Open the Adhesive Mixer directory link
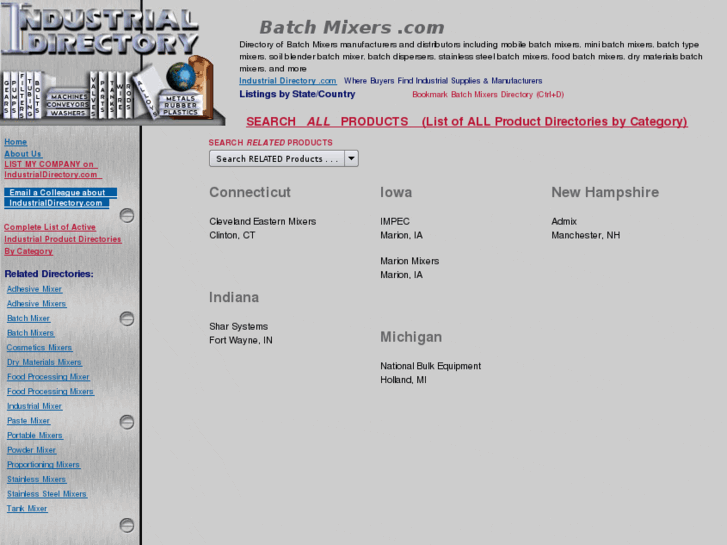Viewport: 727px width, 545px height. click(34, 289)
